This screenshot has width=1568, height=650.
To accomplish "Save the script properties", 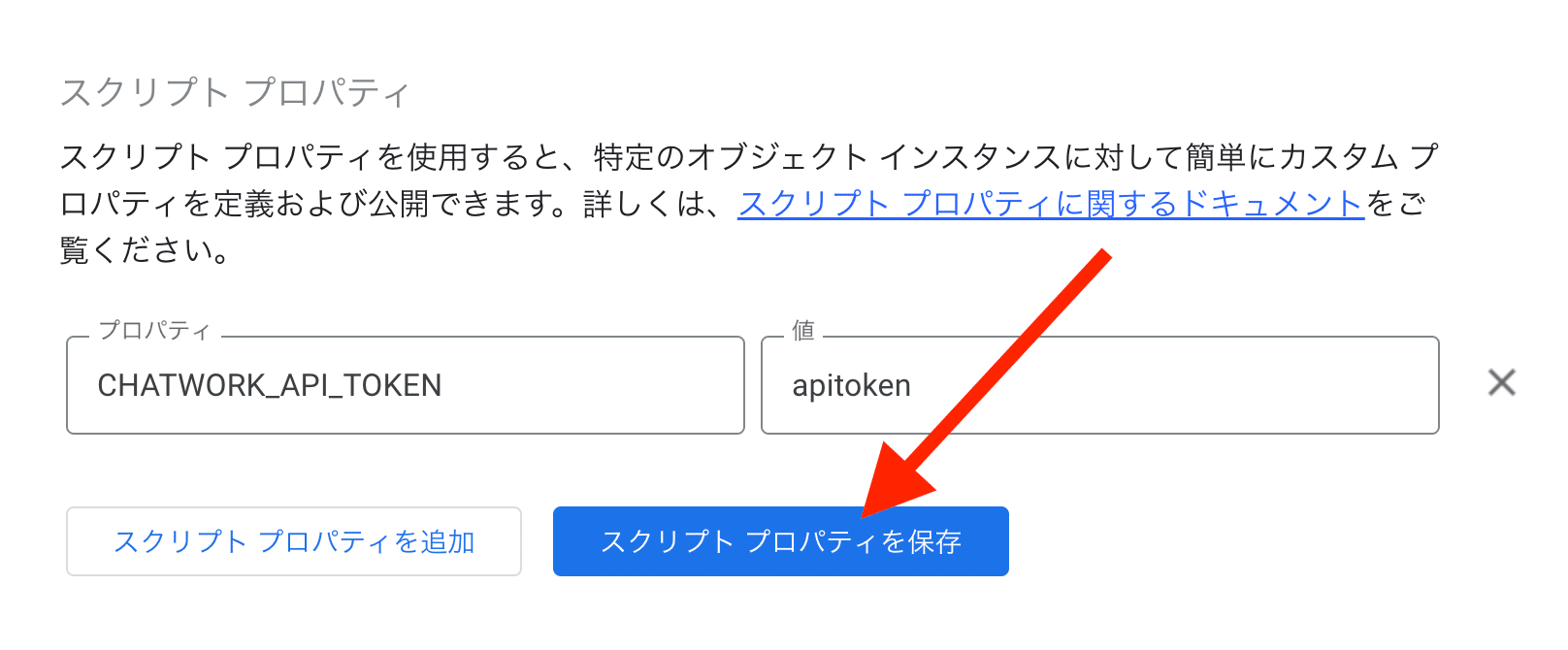I will pos(780,541).
